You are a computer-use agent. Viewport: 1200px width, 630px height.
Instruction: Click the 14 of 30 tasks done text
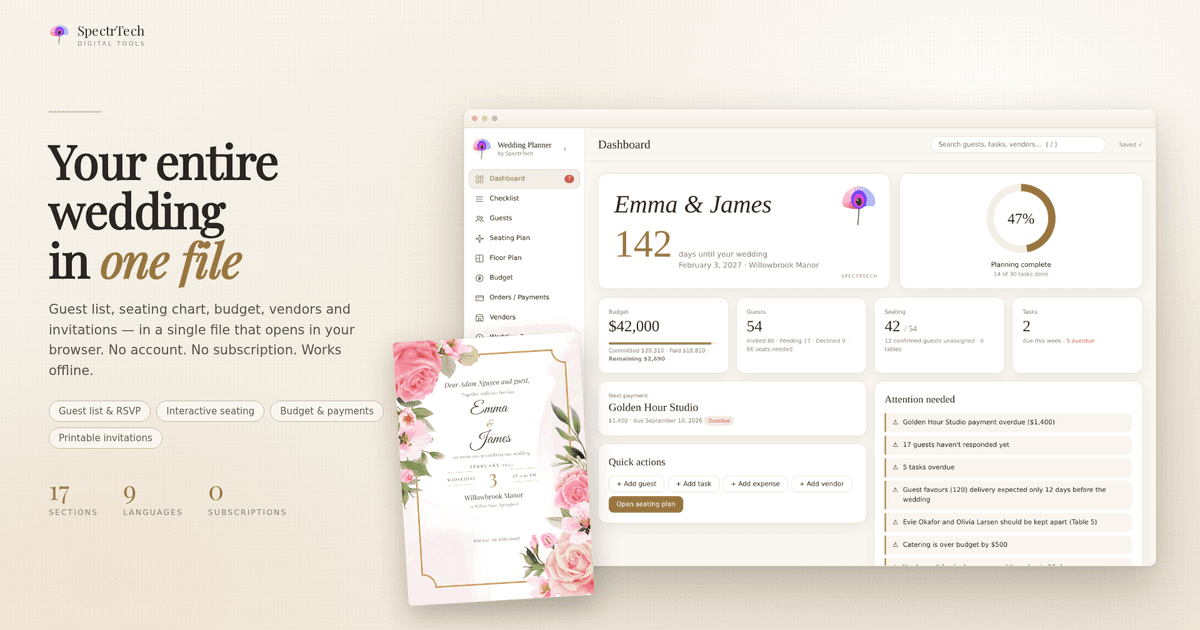[1021, 274]
